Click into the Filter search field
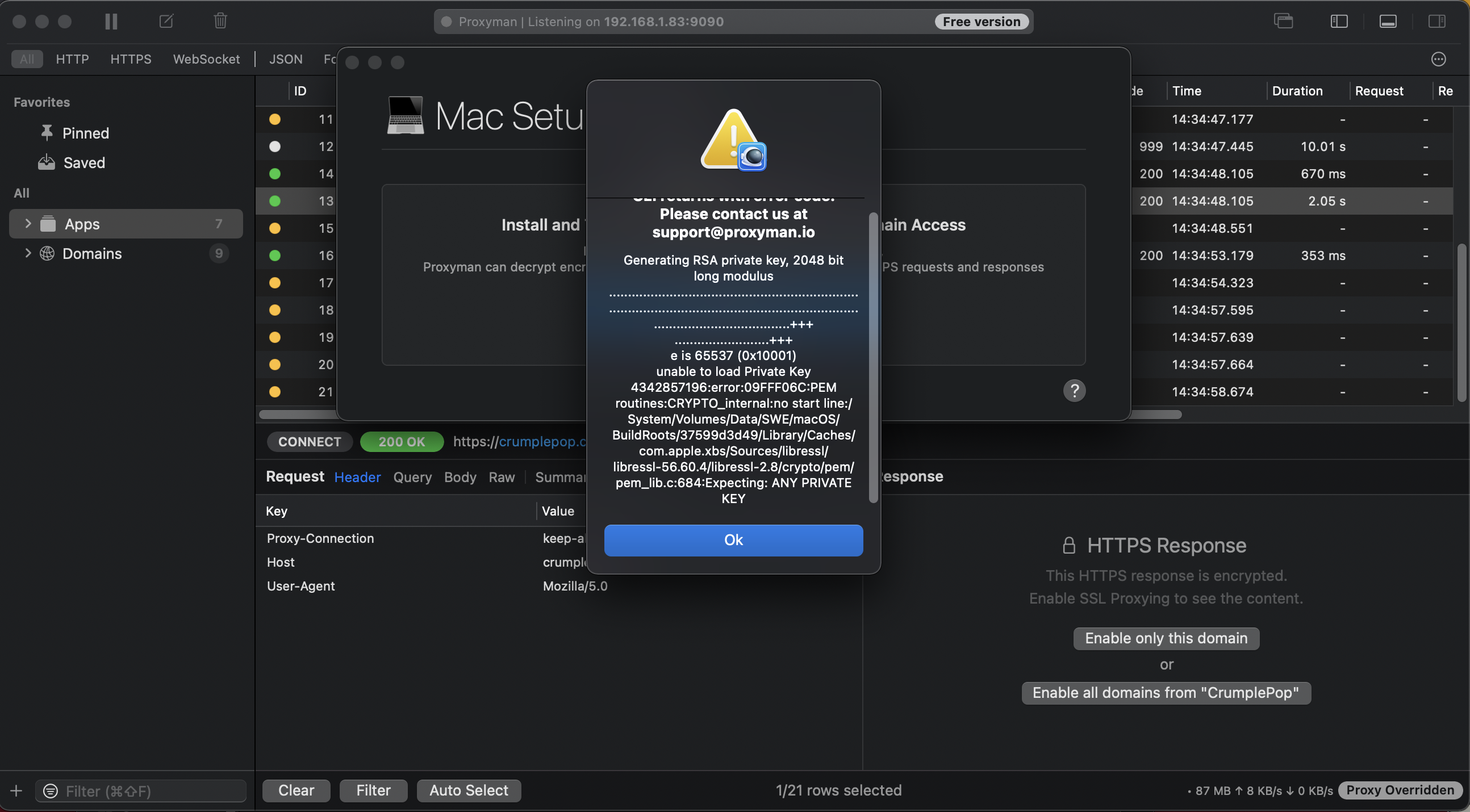This screenshot has height=812, width=1470. click(140, 791)
